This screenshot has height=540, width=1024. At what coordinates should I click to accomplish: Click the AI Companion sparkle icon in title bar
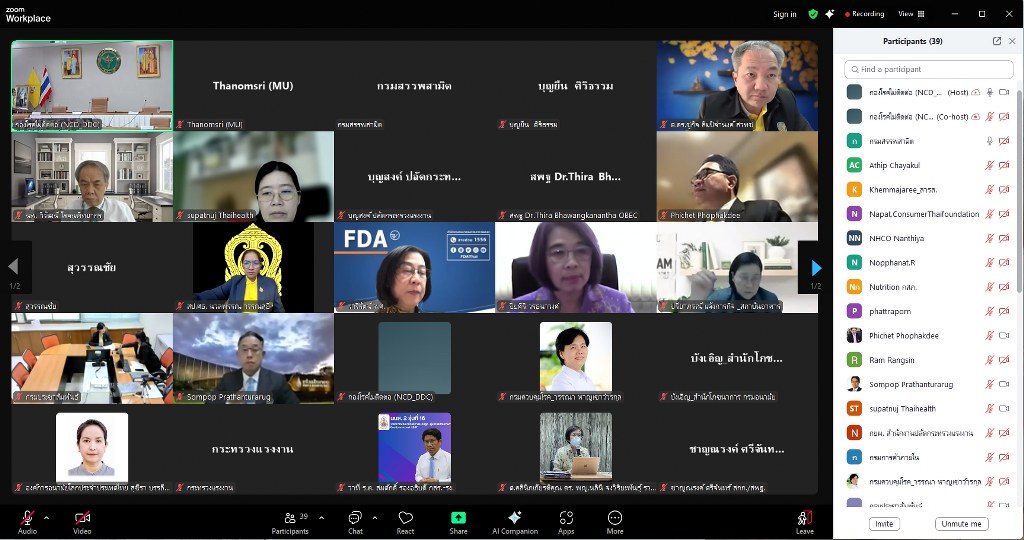point(829,14)
